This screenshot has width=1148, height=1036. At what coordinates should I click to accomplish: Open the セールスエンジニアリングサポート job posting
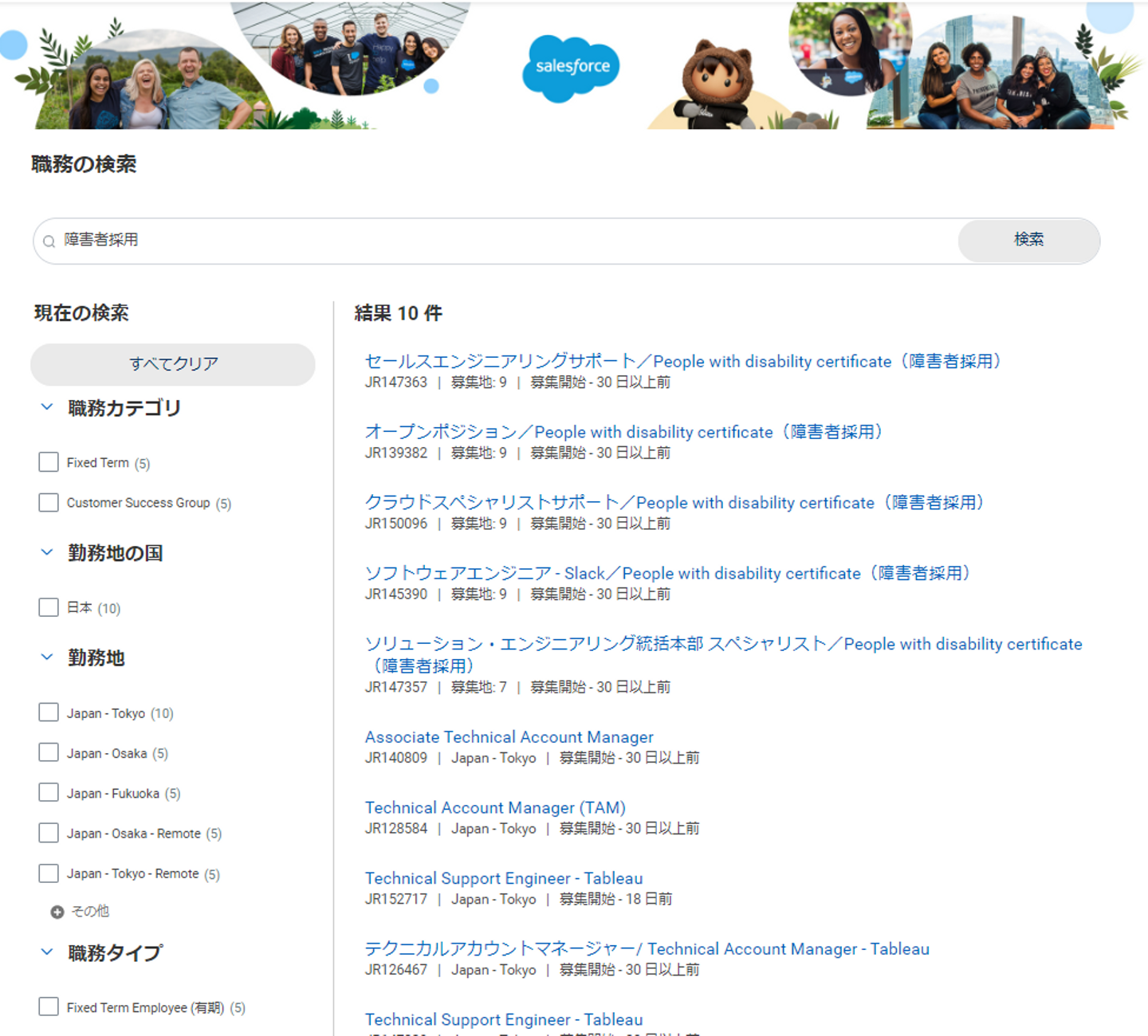[x=682, y=361]
